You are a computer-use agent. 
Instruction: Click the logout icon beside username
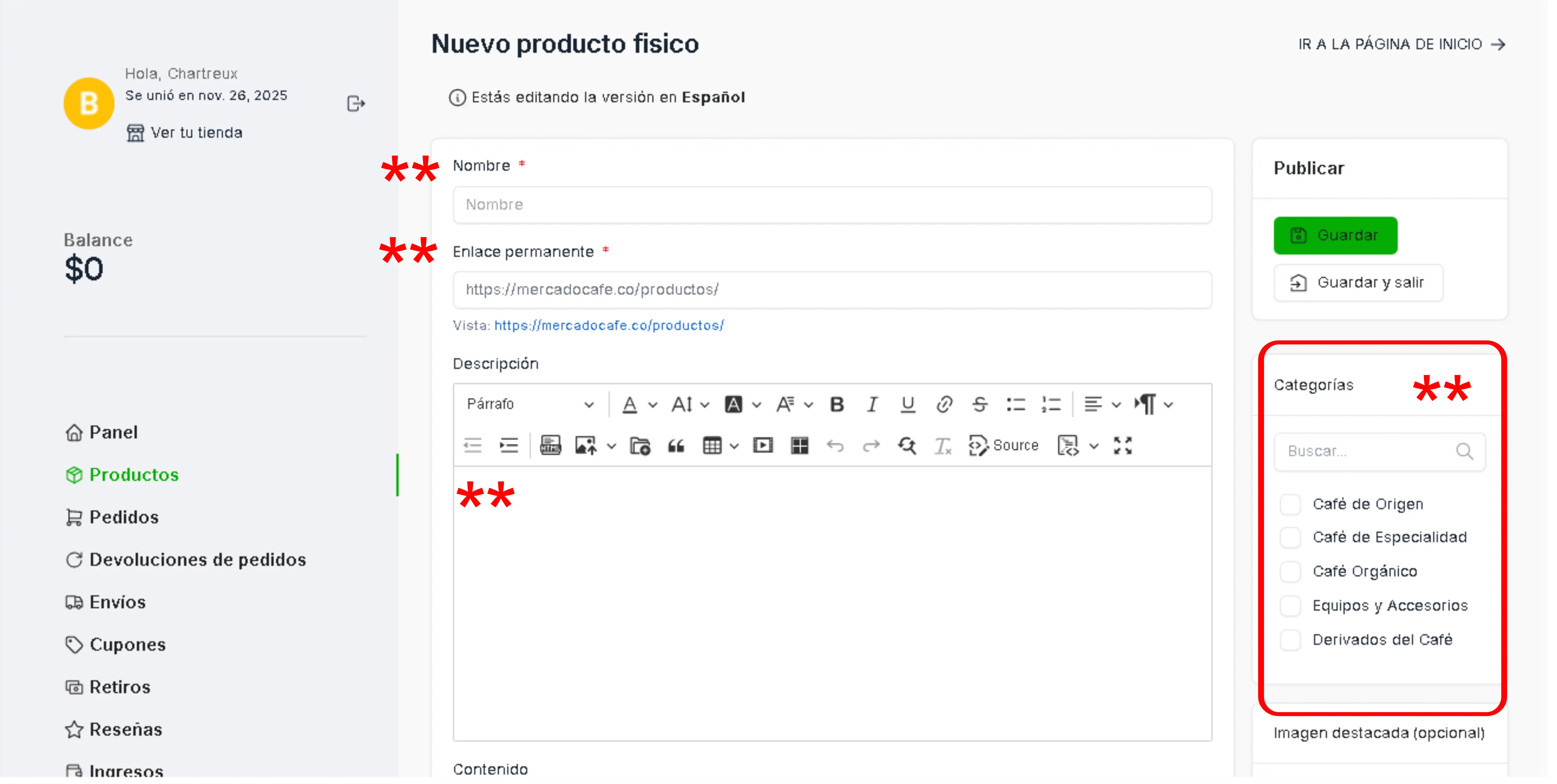355,104
